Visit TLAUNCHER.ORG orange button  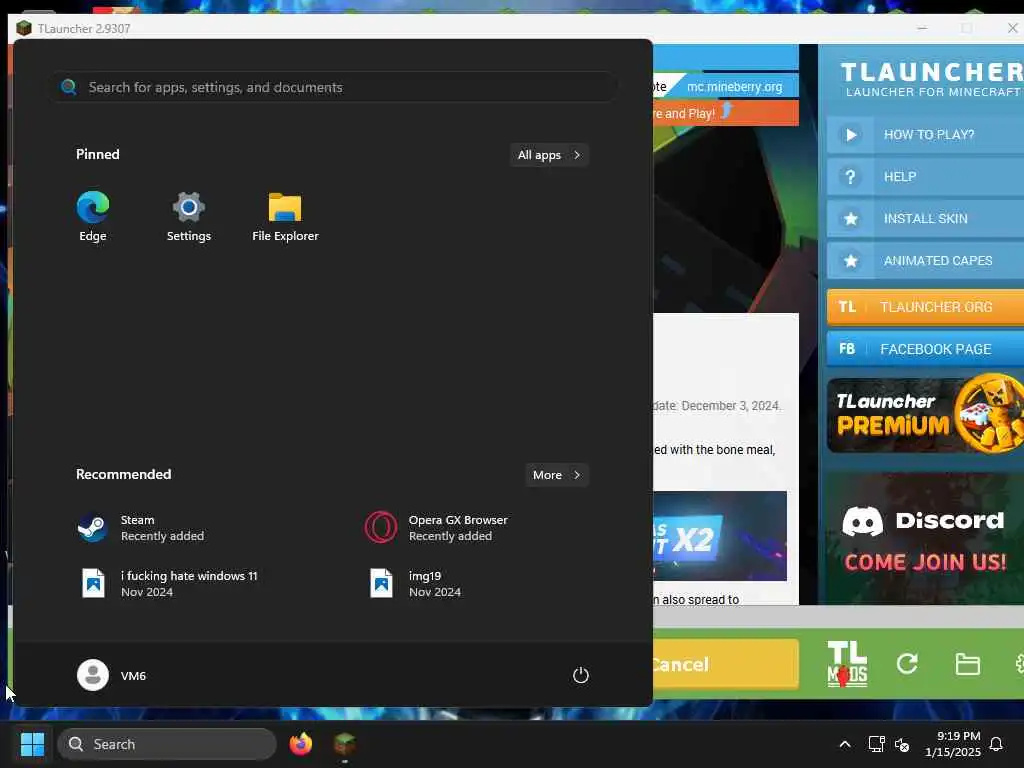pos(925,307)
